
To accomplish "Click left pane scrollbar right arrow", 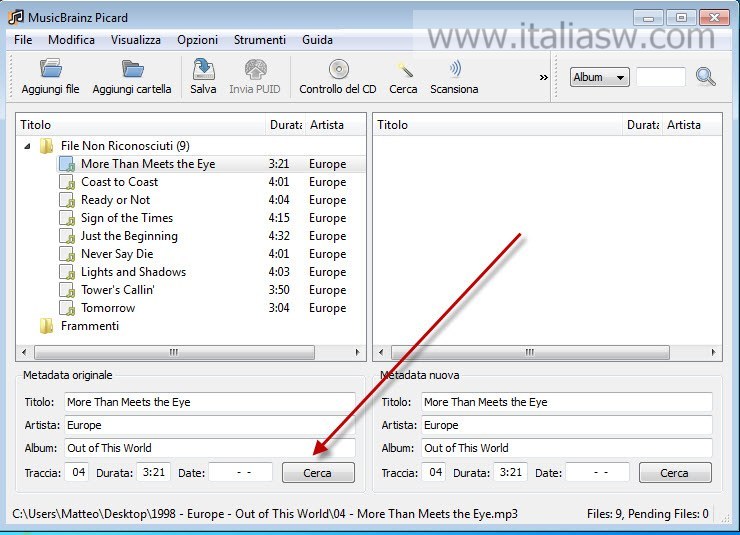I will (357, 352).
